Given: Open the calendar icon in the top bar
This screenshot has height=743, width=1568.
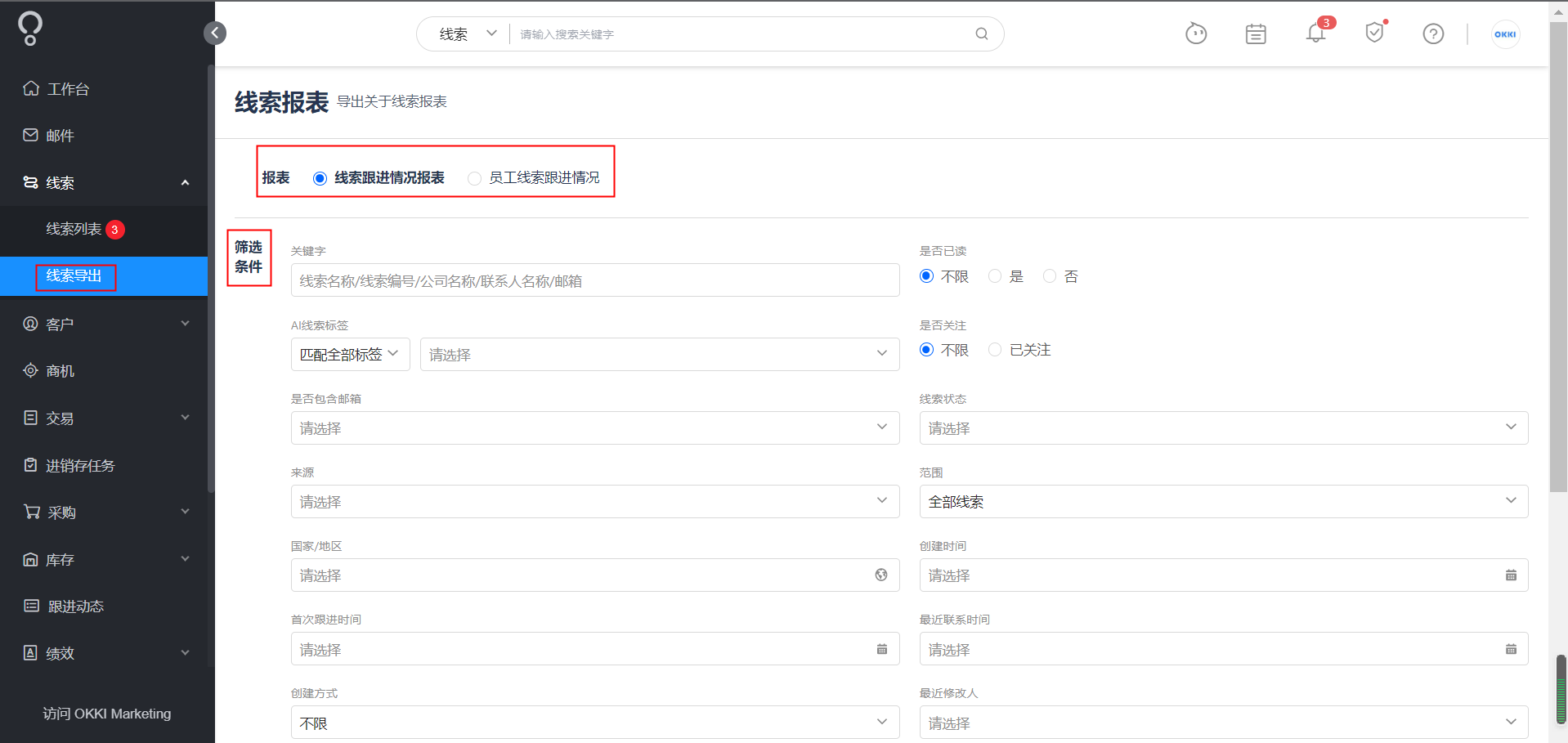Looking at the screenshot, I should 1256,34.
